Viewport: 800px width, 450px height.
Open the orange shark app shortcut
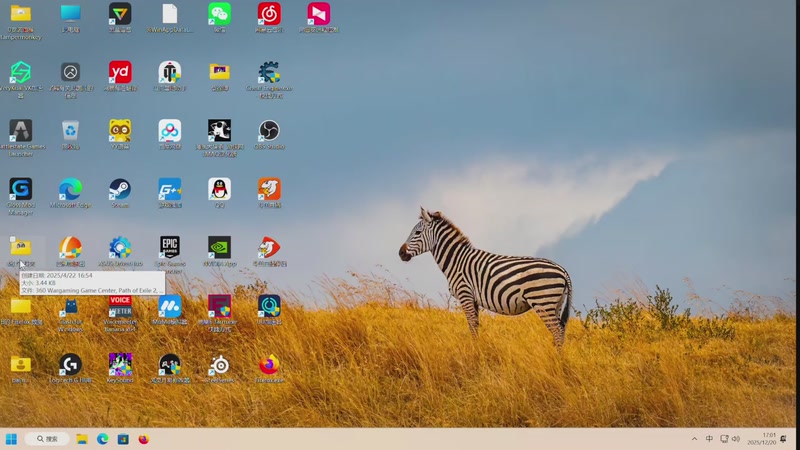tap(269, 189)
